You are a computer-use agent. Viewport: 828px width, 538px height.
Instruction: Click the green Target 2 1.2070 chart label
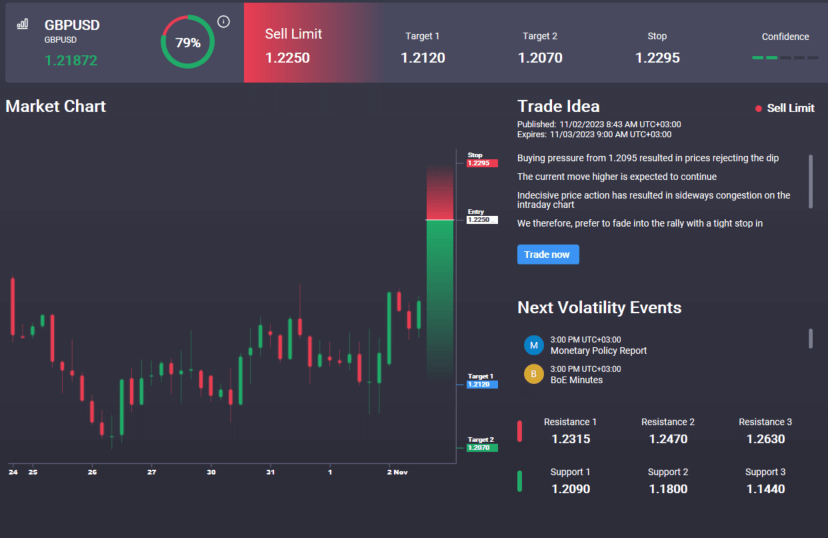(482, 448)
